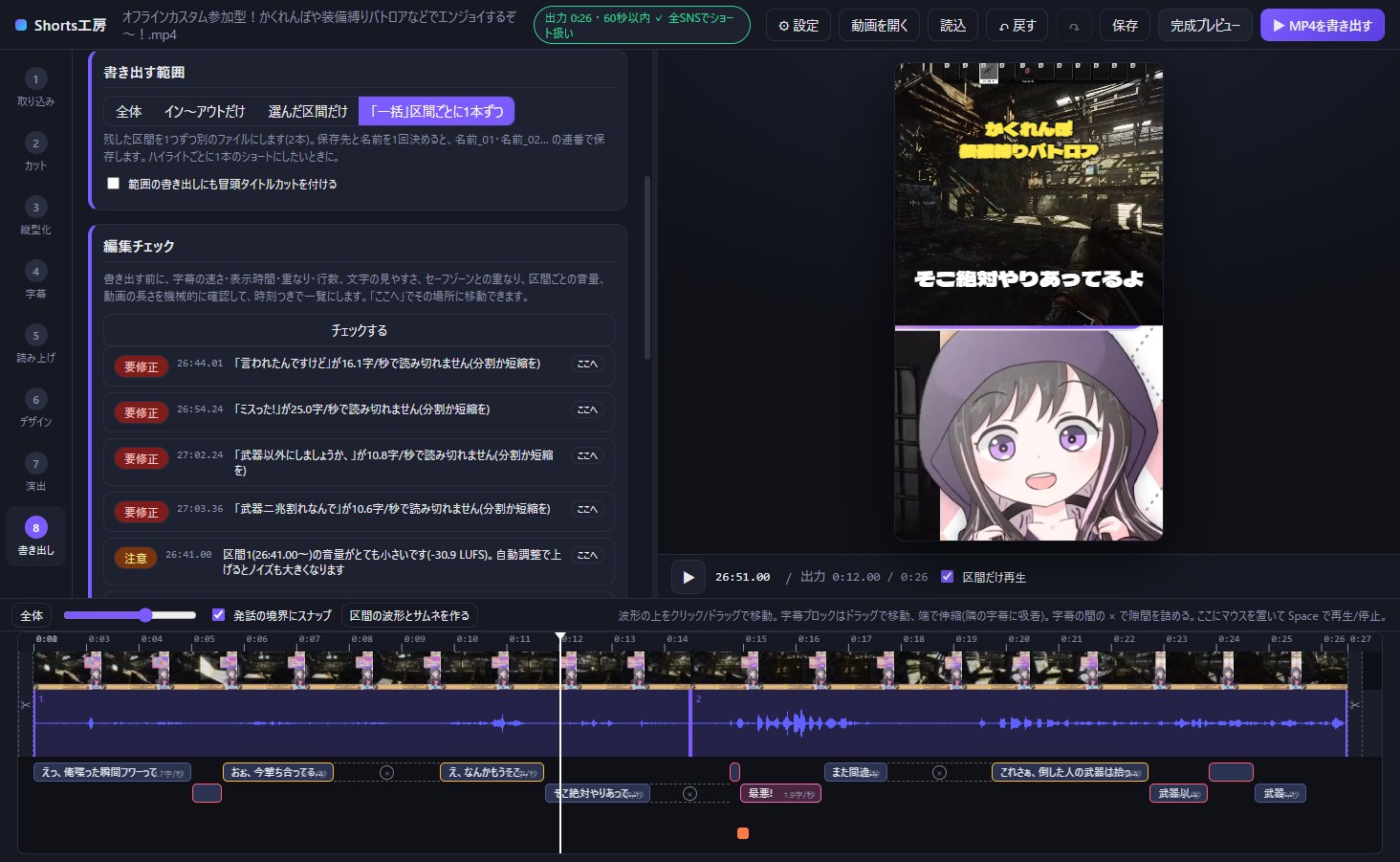Click the vertical scrollbar of the export panel
Viewport: 1400px width, 862px height.
(647, 268)
